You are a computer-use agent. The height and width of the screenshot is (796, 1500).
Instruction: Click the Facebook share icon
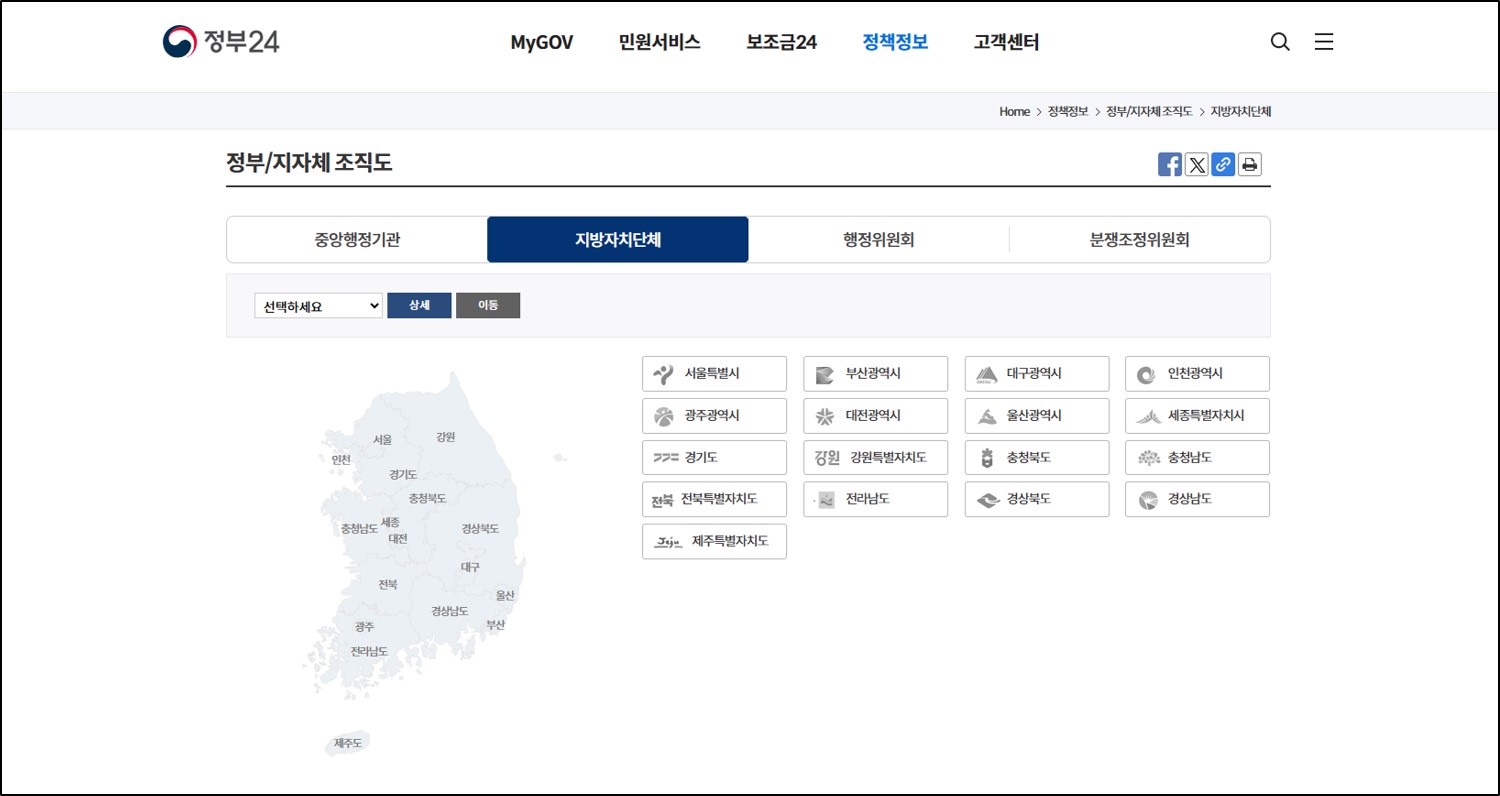[1169, 163]
